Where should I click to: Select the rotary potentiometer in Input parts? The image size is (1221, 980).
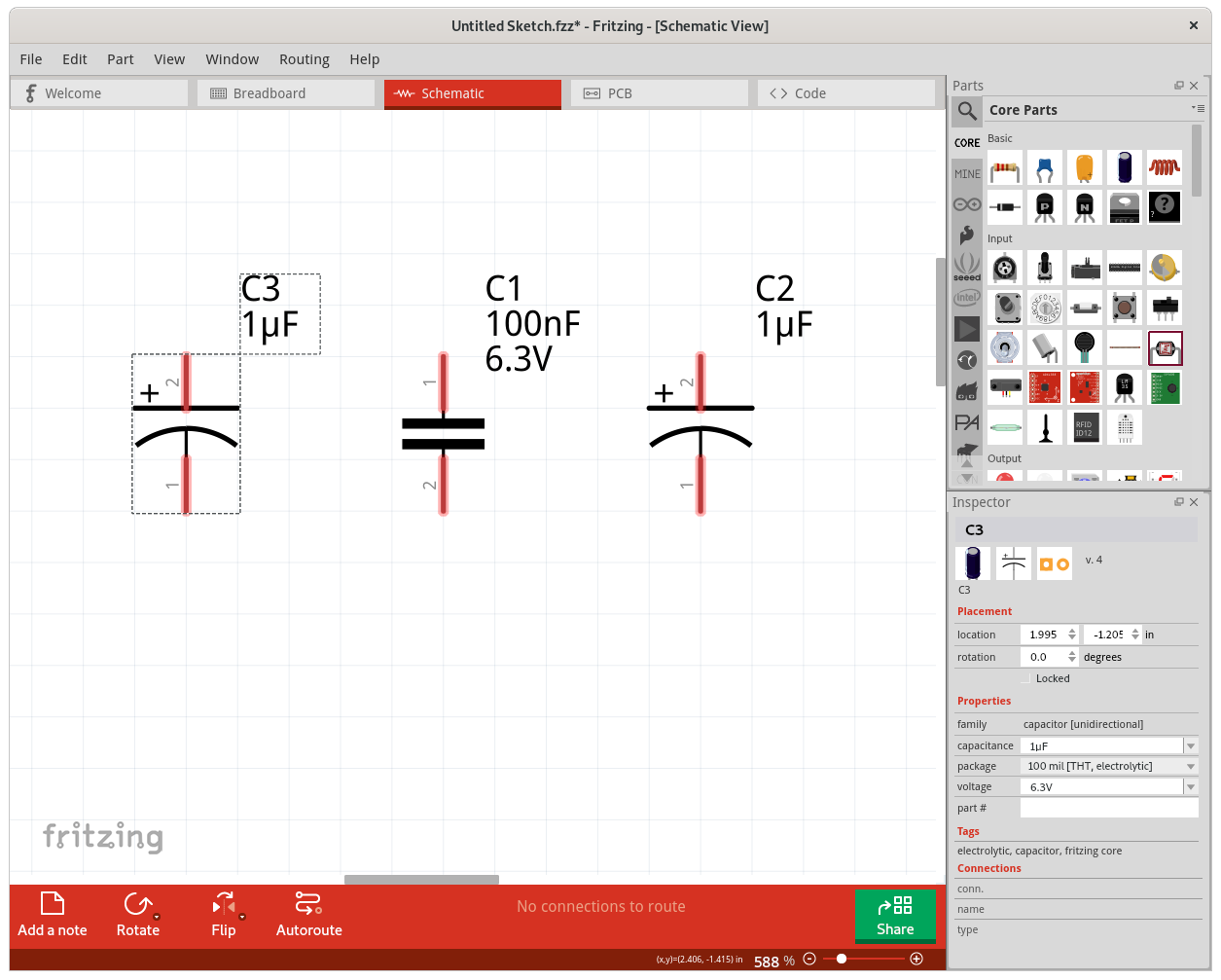click(x=1045, y=268)
